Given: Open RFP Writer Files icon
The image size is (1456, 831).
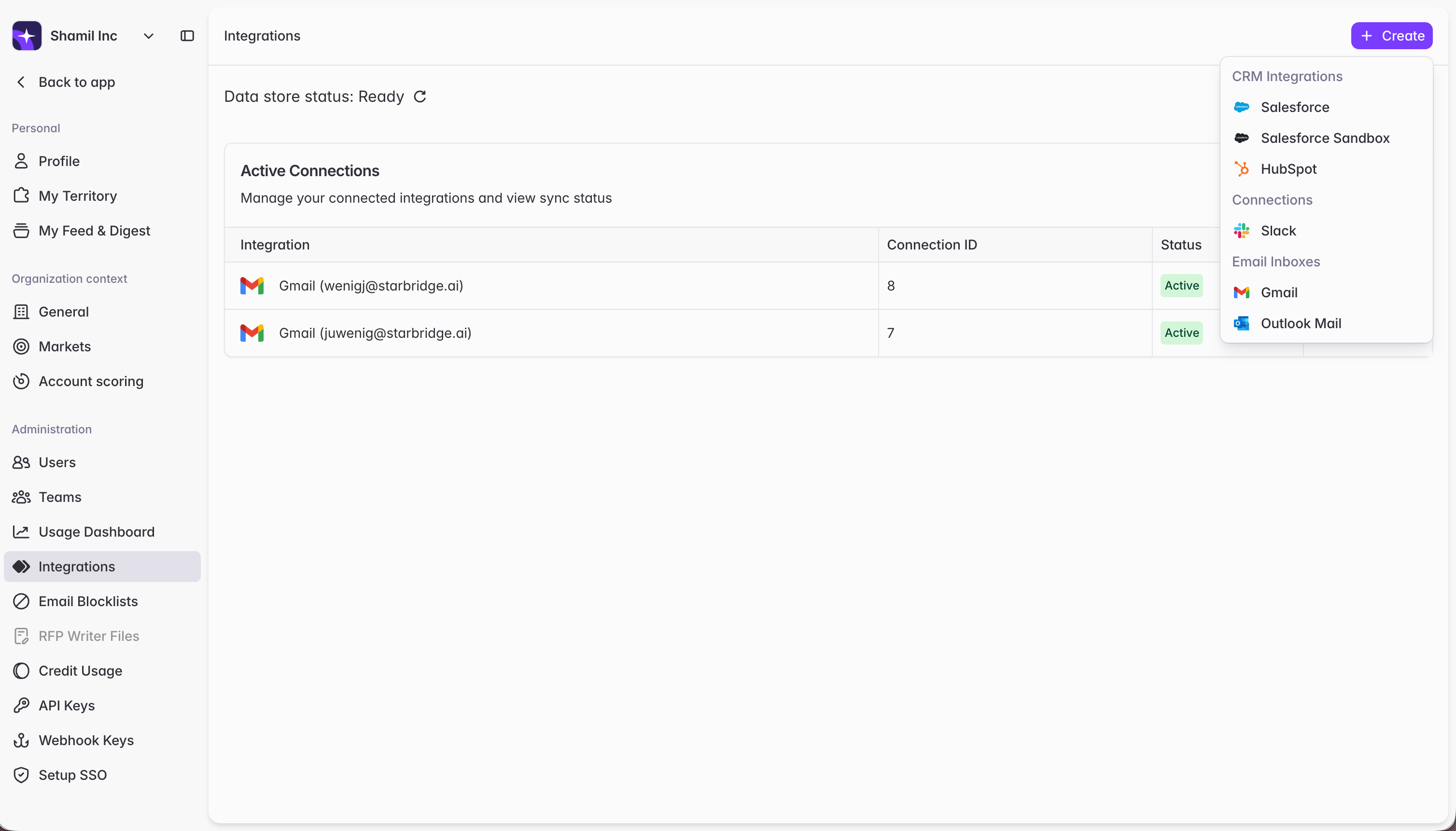Looking at the screenshot, I should (x=21, y=637).
